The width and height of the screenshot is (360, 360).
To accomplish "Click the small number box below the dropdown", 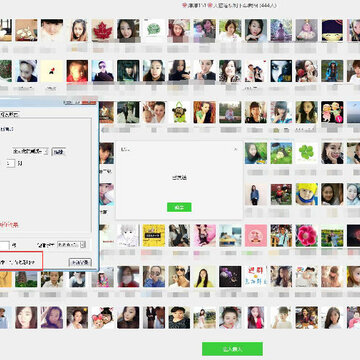I will click(10, 163).
